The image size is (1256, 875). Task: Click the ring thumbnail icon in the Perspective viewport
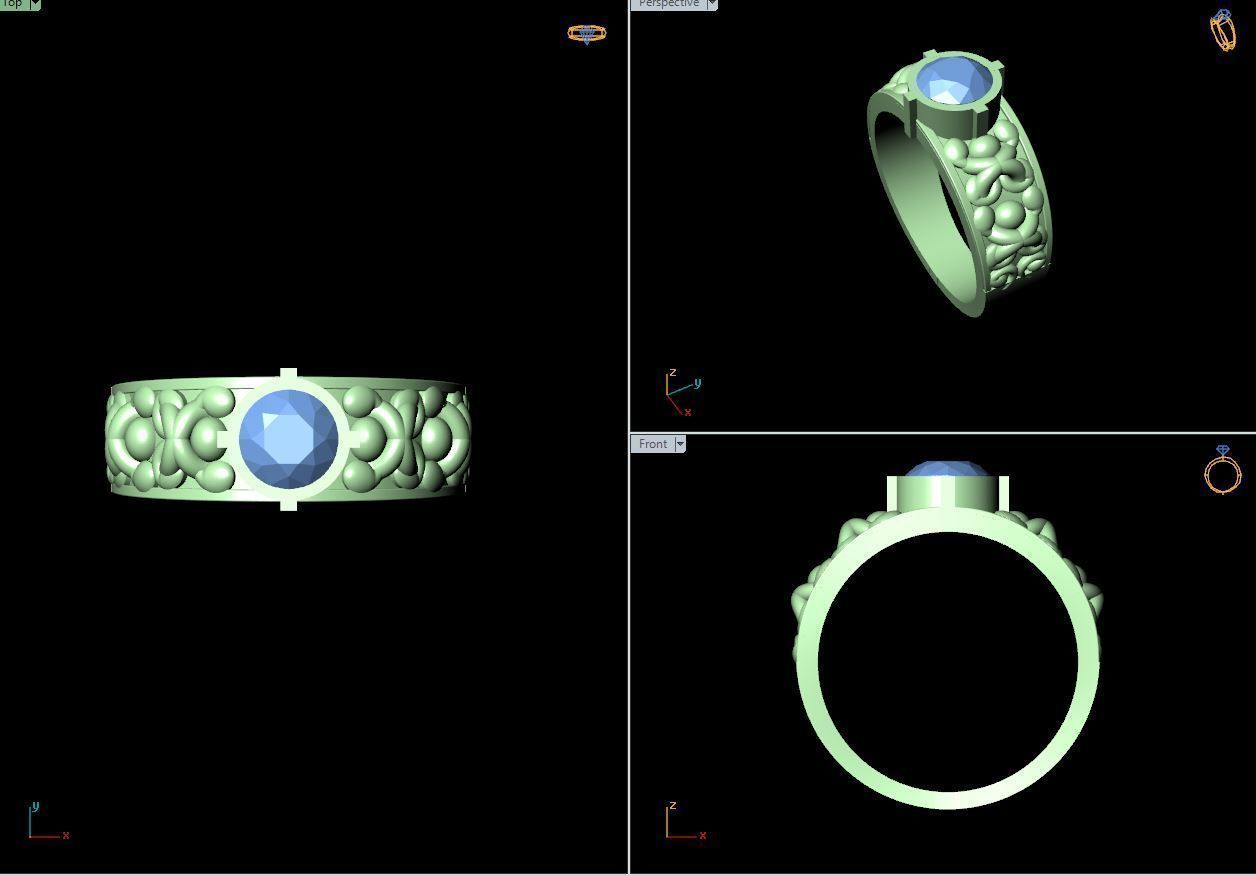[1223, 30]
